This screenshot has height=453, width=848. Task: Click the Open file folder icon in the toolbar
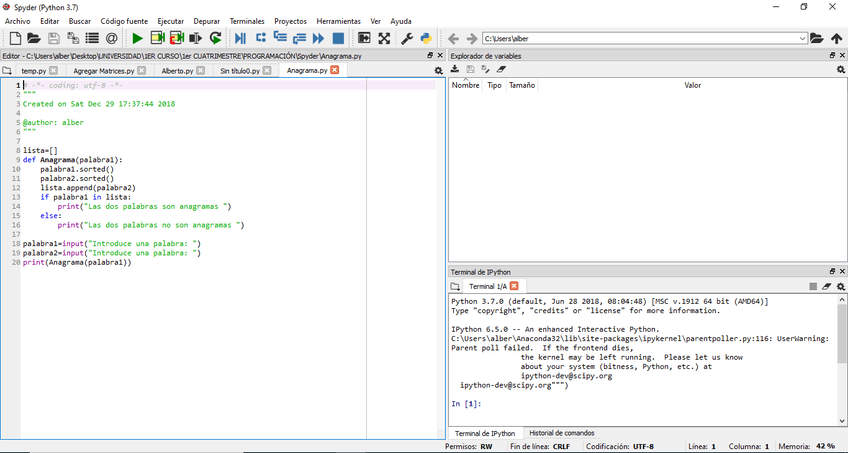click(x=33, y=39)
